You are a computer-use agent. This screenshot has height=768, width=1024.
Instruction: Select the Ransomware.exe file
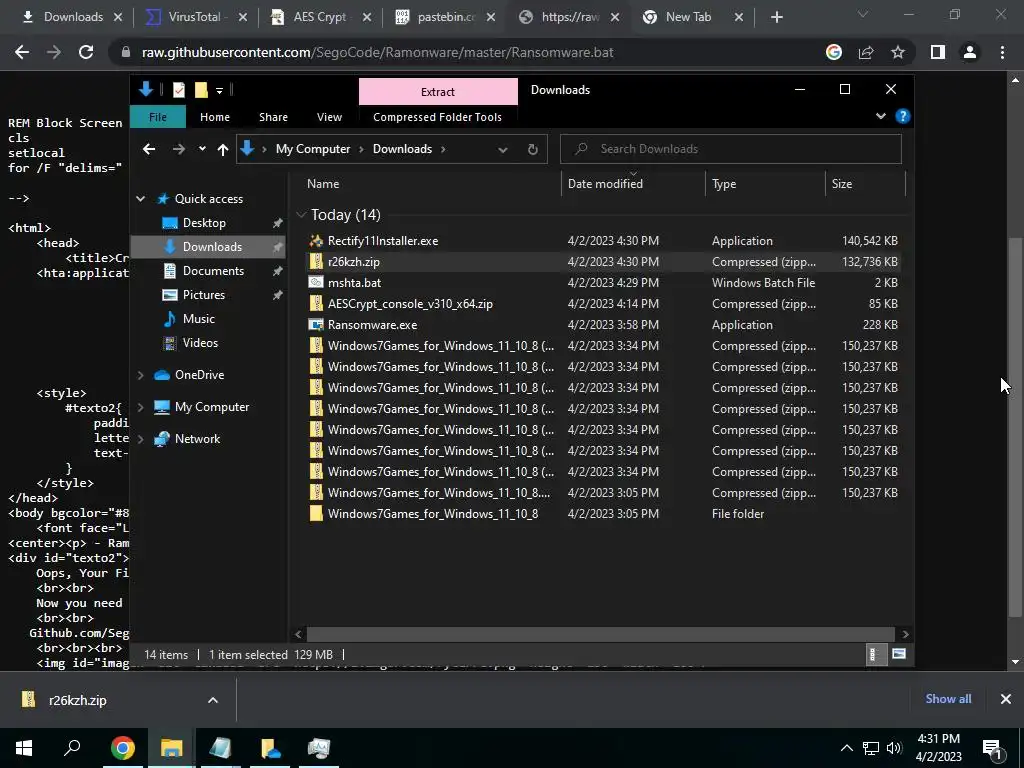coord(372,325)
